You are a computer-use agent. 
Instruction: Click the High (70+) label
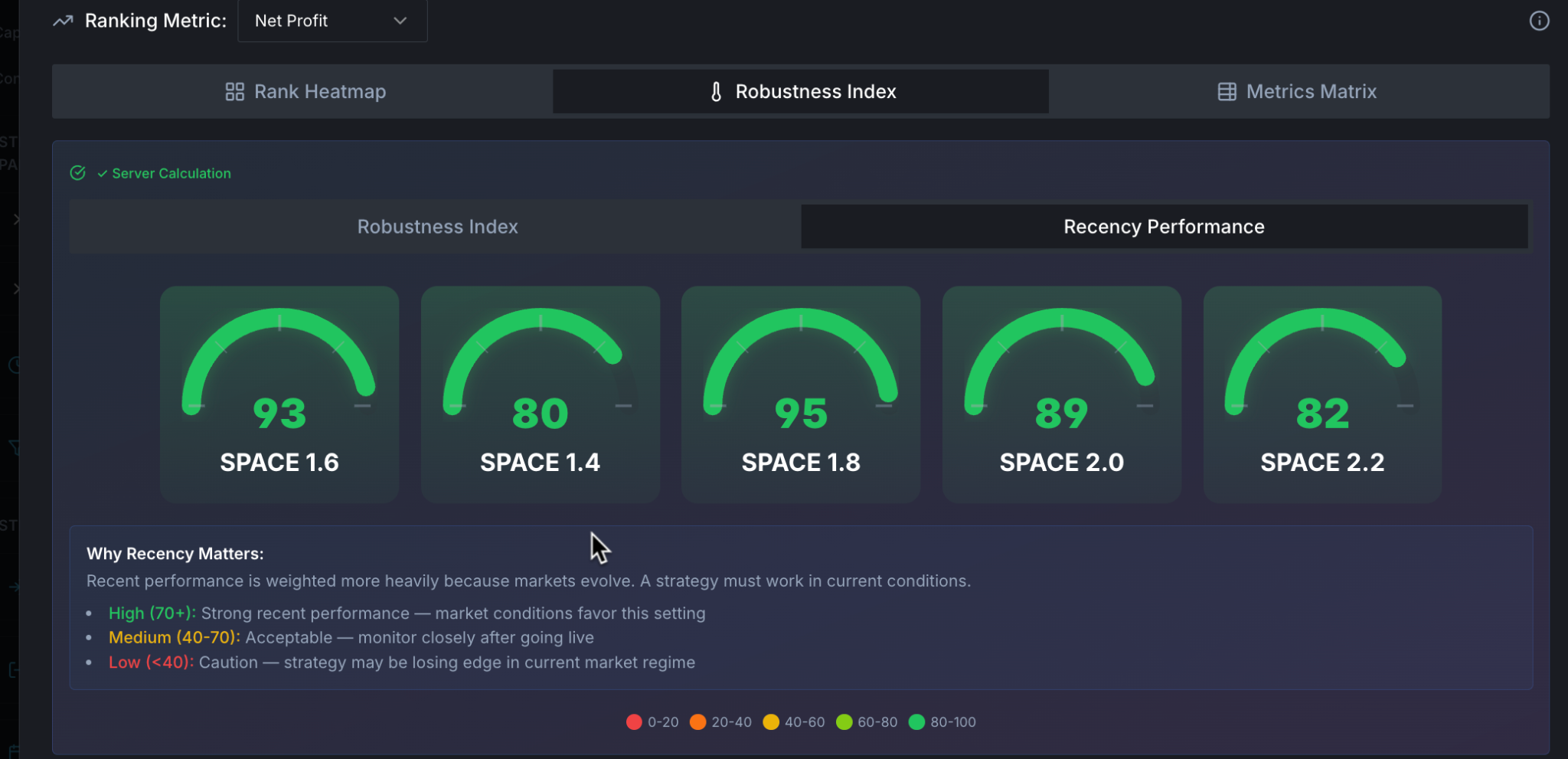[152, 613]
